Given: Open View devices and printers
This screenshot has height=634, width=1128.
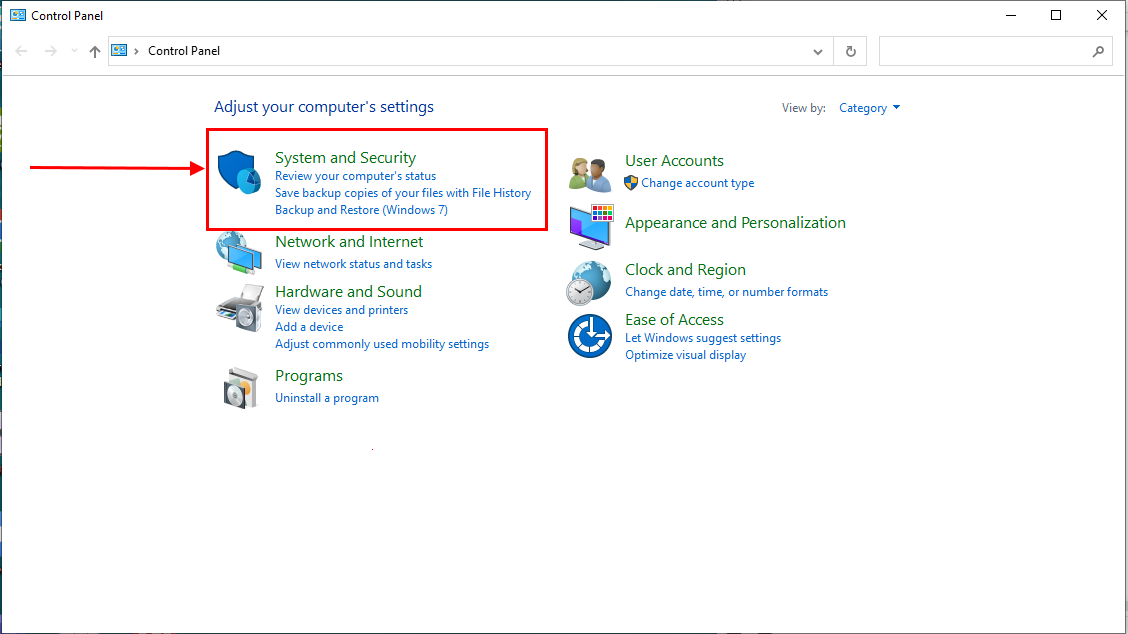Looking at the screenshot, I should (x=341, y=310).
